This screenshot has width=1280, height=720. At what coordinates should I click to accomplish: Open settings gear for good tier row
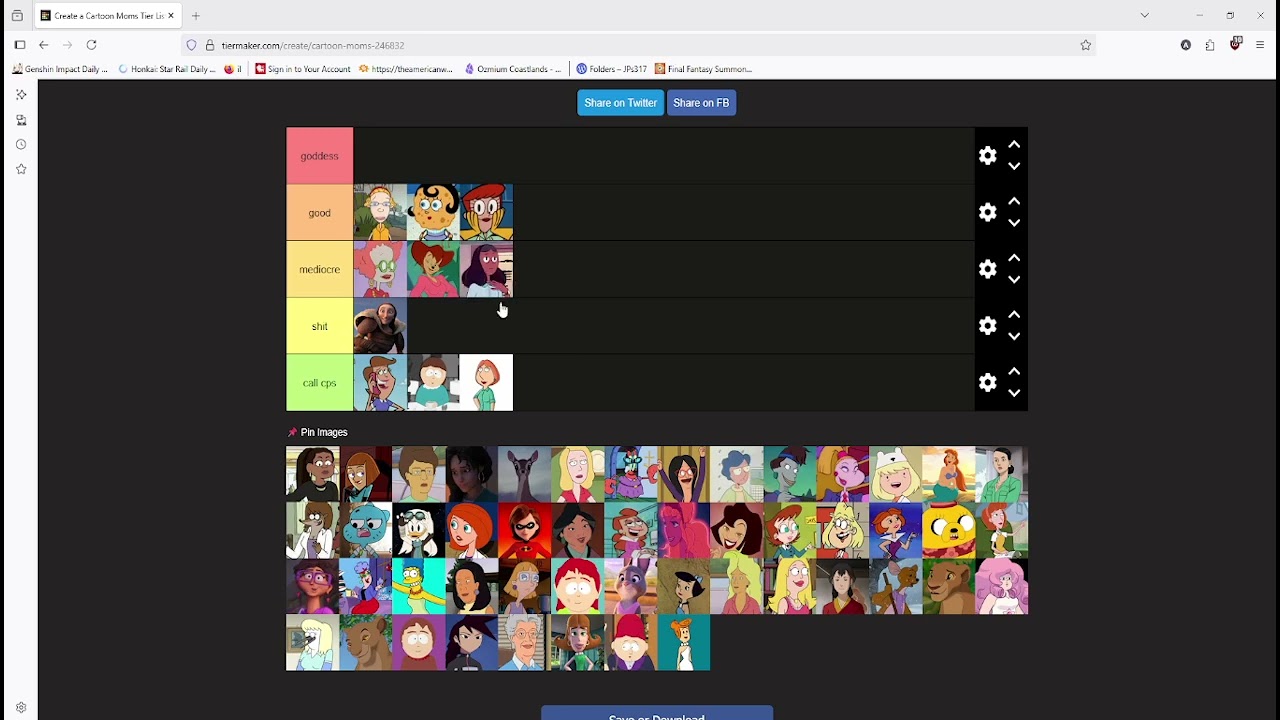(988, 212)
